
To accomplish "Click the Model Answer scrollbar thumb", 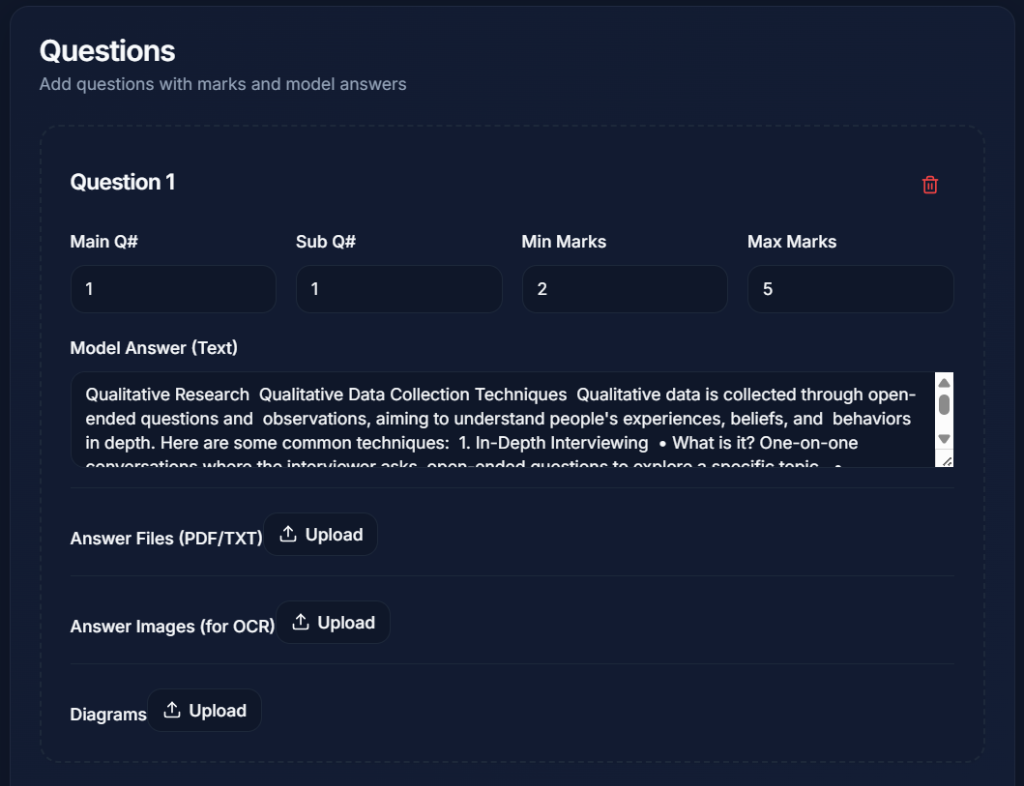I will (x=944, y=405).
